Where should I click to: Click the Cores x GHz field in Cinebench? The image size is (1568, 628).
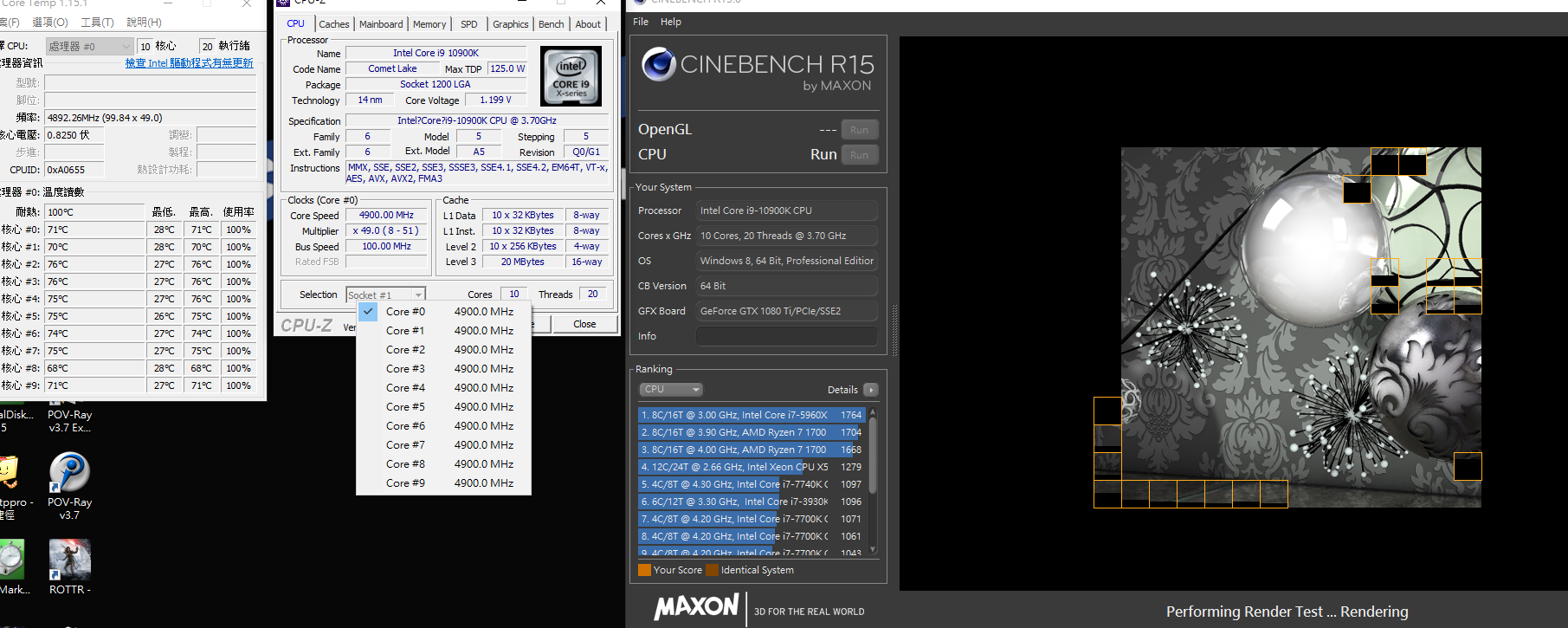click(x=787, y=236)
